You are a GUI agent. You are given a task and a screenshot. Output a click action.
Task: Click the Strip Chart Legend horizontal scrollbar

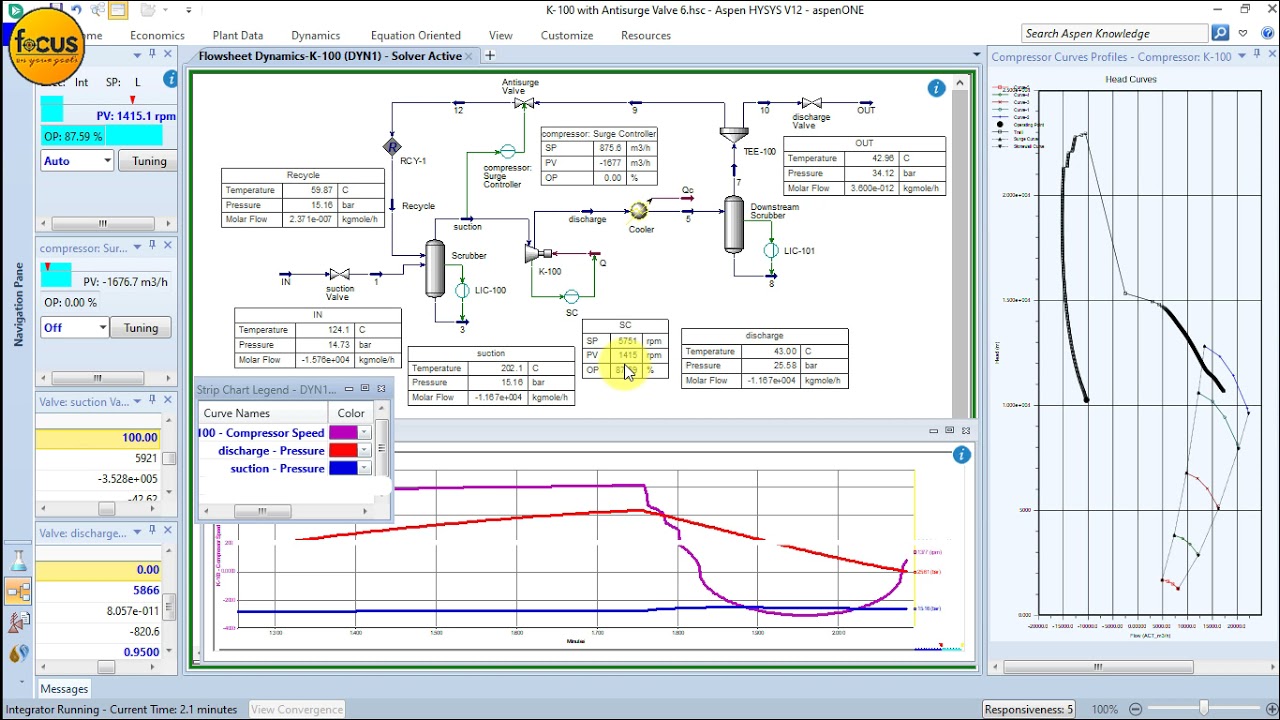click(261, 511)
